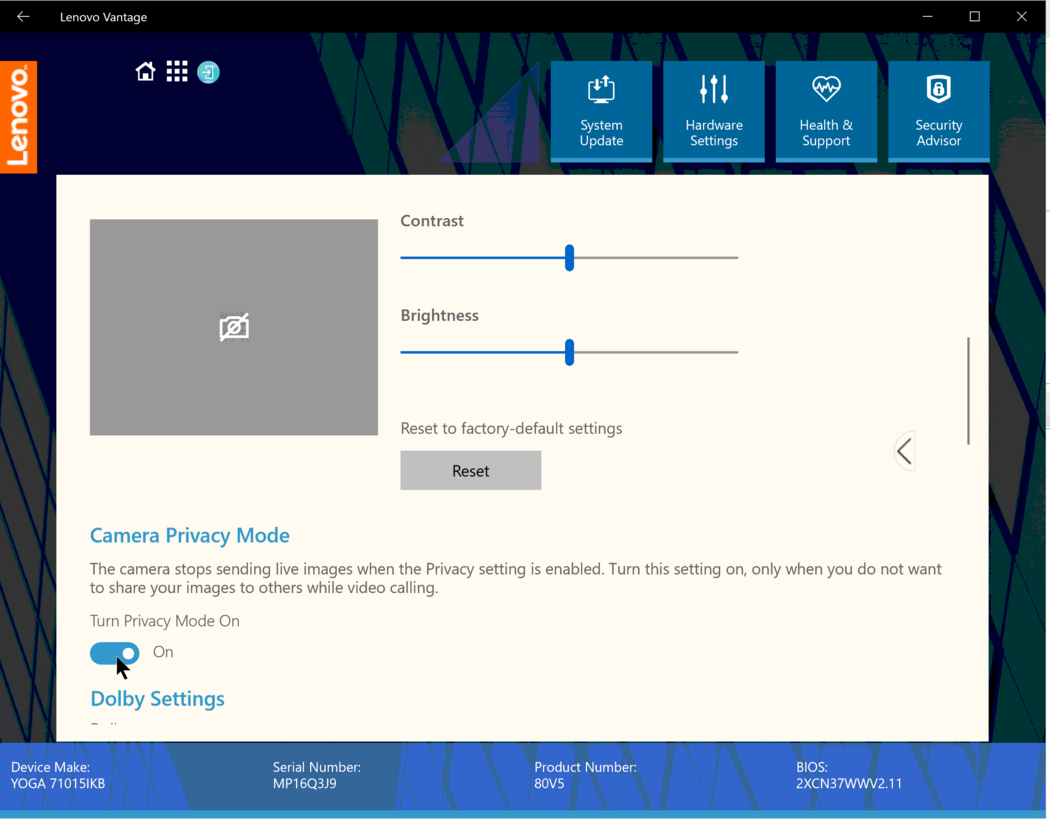1050x821 pixels.
Task: Click the disabled-camera icon in the preview
Action: tap(233, 326)
